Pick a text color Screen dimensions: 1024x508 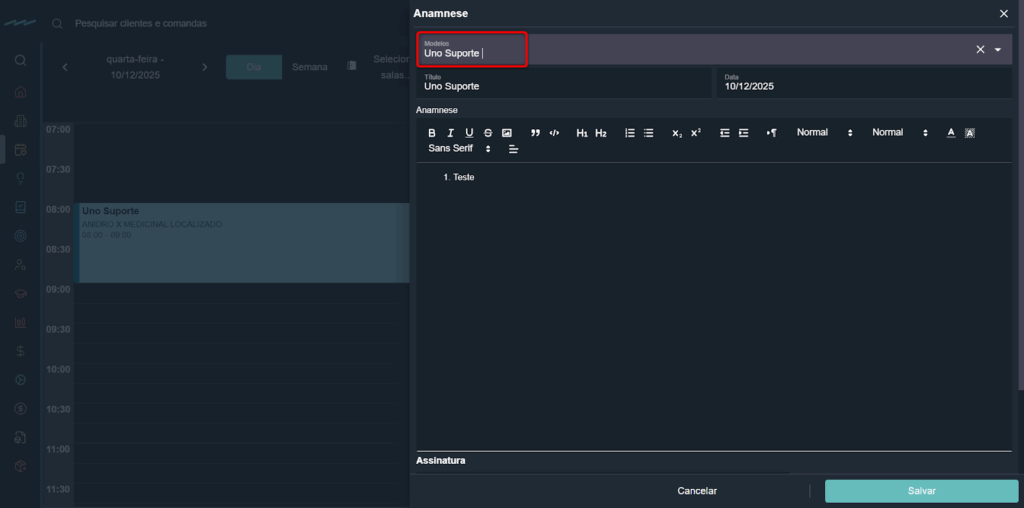(951, 133)
